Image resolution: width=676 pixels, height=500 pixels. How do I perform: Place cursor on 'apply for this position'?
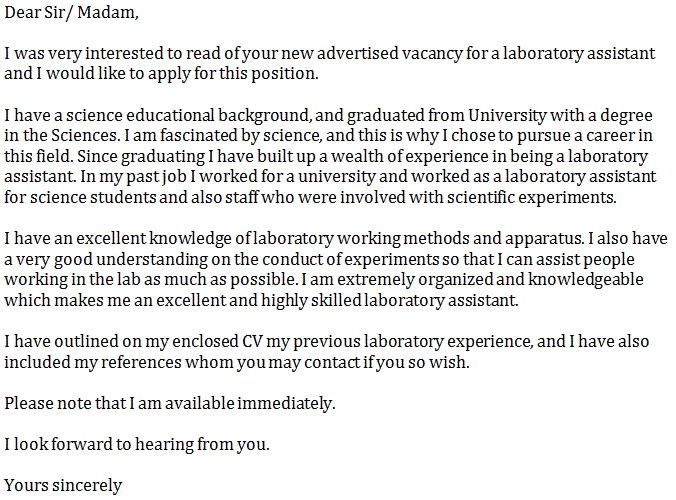point(232,74)
